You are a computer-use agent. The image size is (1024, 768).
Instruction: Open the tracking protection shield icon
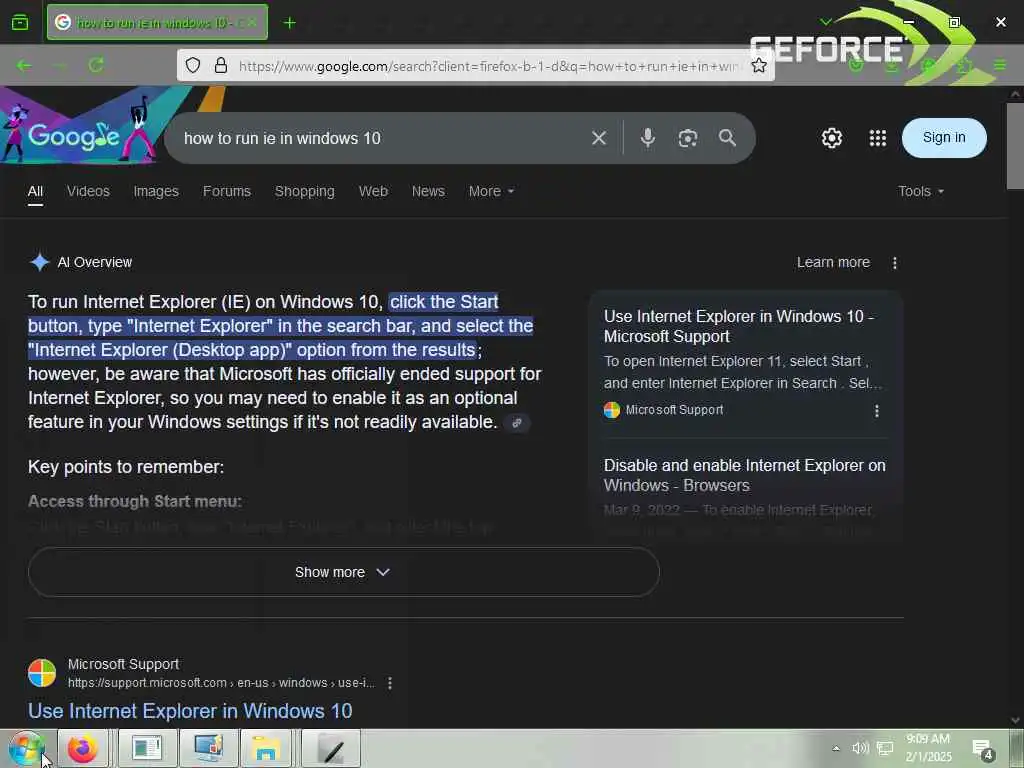193,65
